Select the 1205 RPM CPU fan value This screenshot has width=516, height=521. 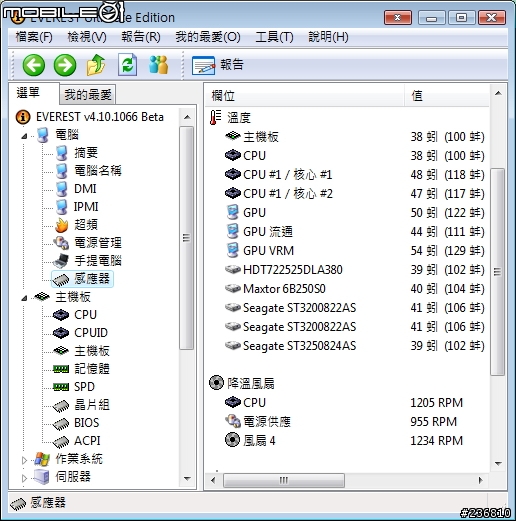436,403
